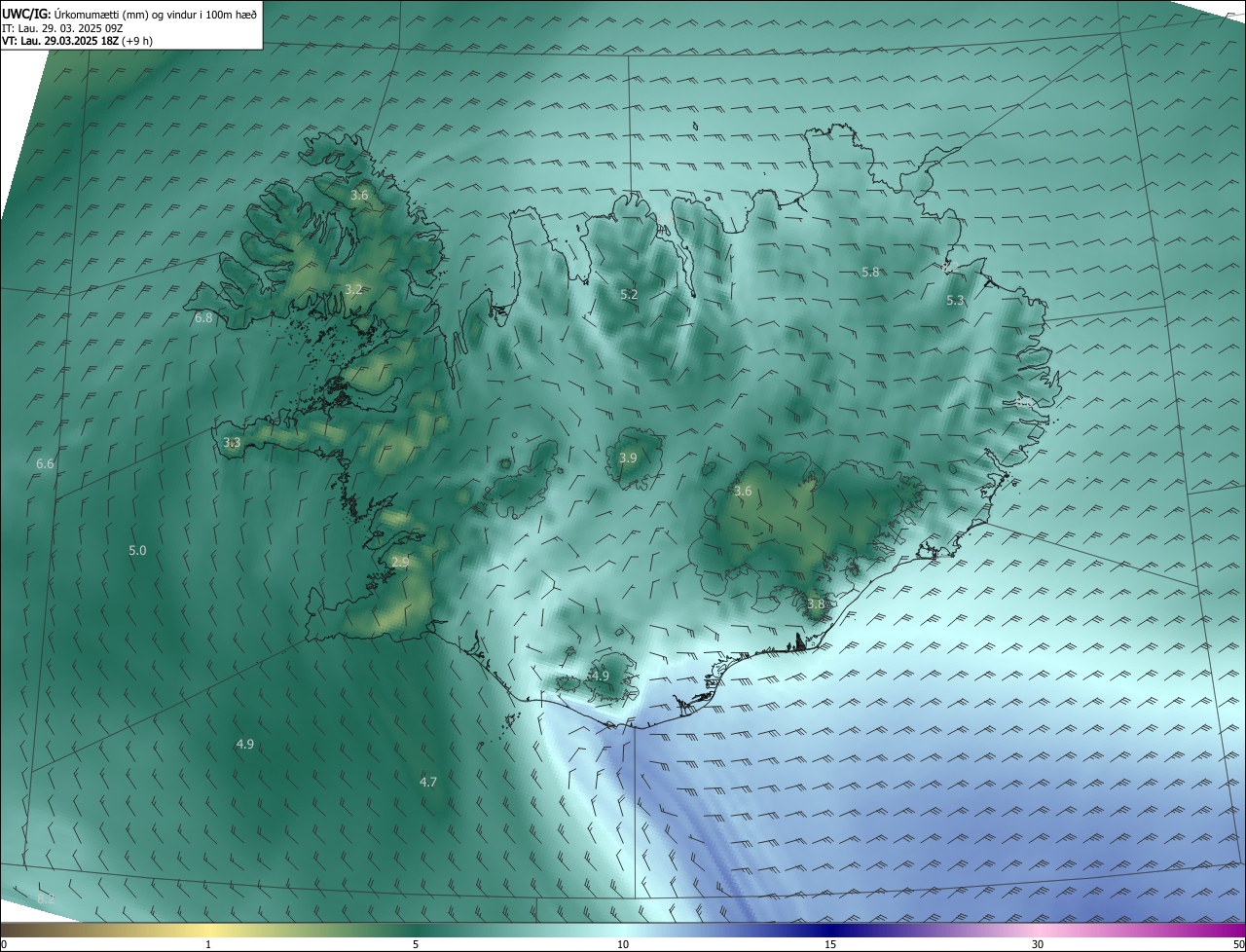Viewport: 1246px width, 952px height.
Task: Click the 50 tick on the color scale
Action: (x=1238, y=944)
